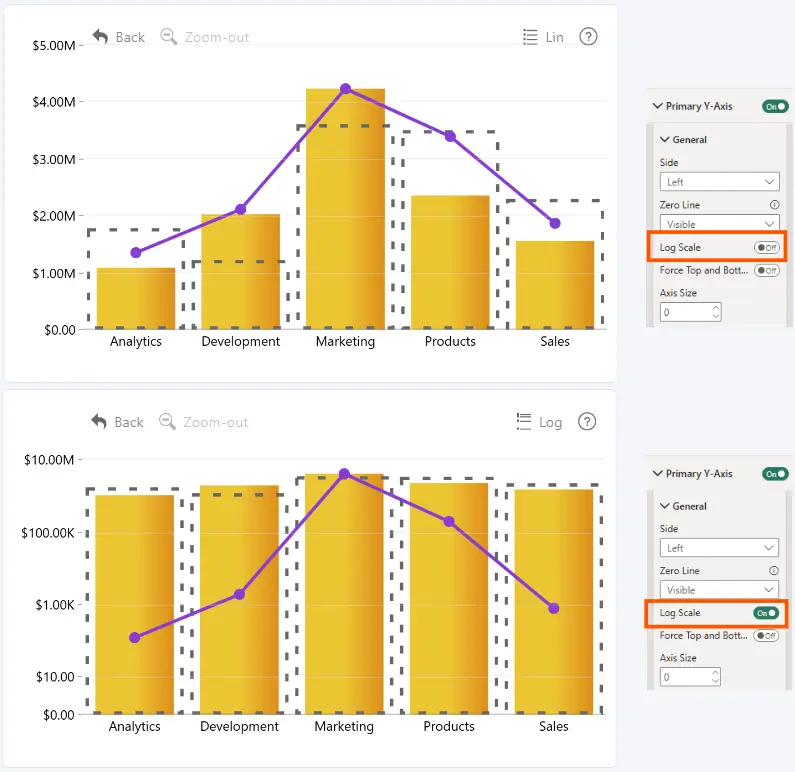Click Marketing line point in top chart

pos(345,89)
